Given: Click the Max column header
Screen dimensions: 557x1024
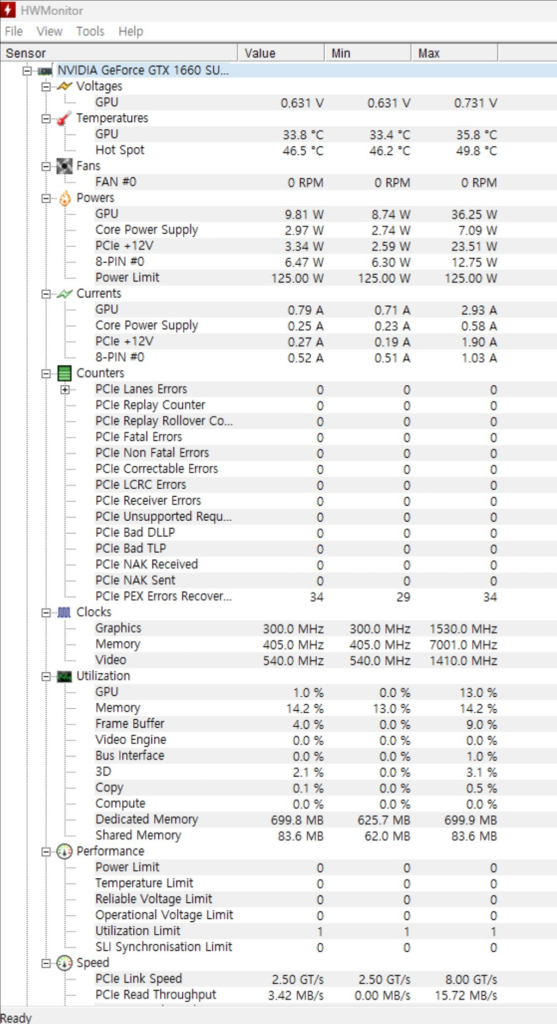Looking at the screenshot, I should click(x=454, y=53).
